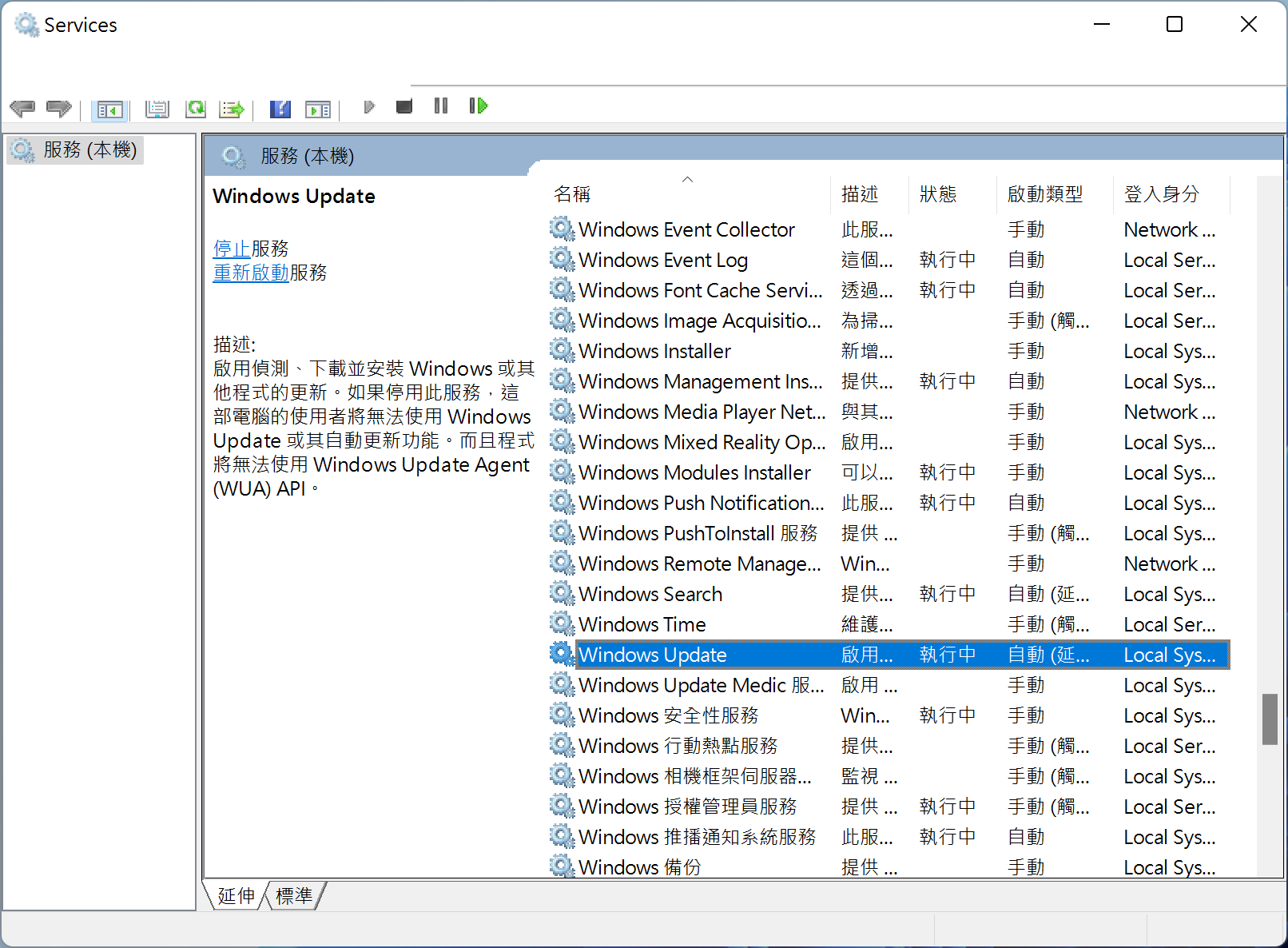This screenshot has width=1288, height=948.
Task: Click gear icon of Windows Search
Action: pos(563,594)
